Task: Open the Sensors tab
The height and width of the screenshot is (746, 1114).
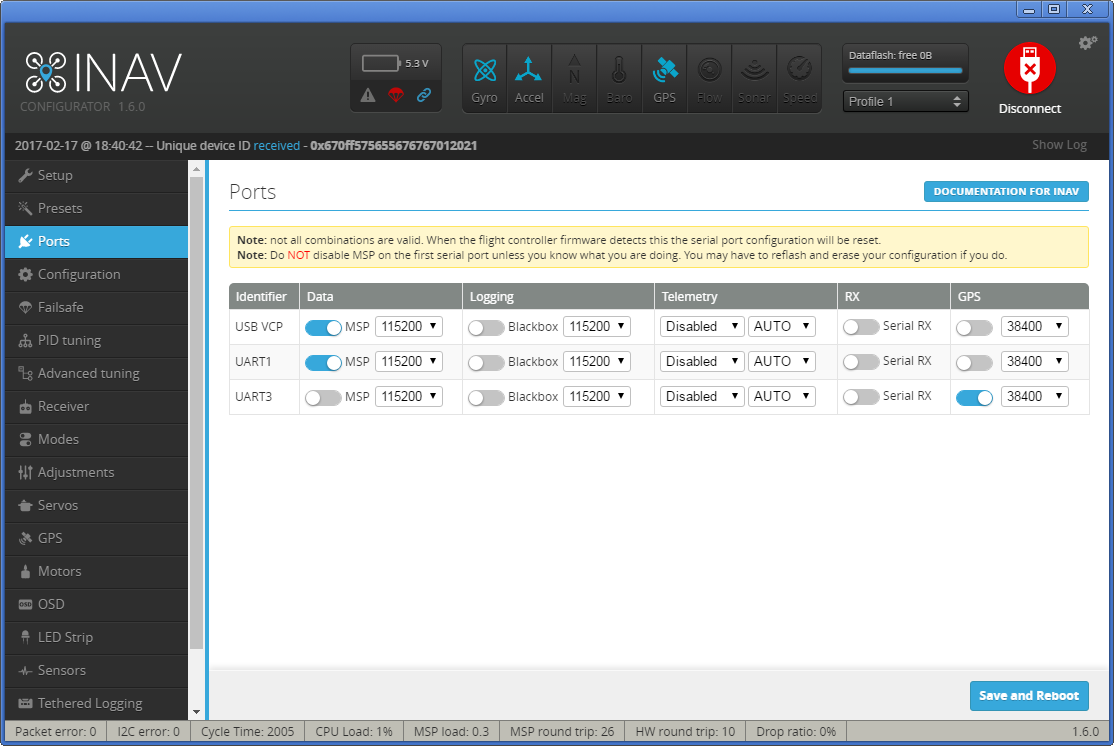Action: [x=97, y=671]
